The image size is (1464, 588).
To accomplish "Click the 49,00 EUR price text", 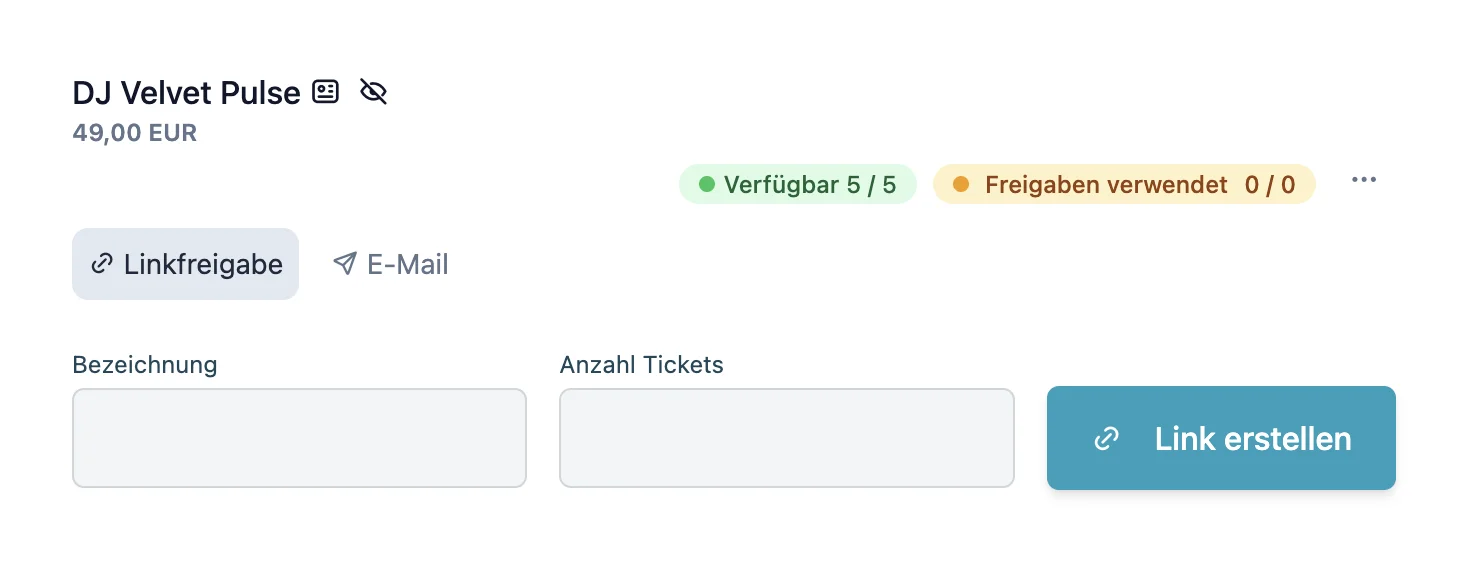I will point(135,133).
